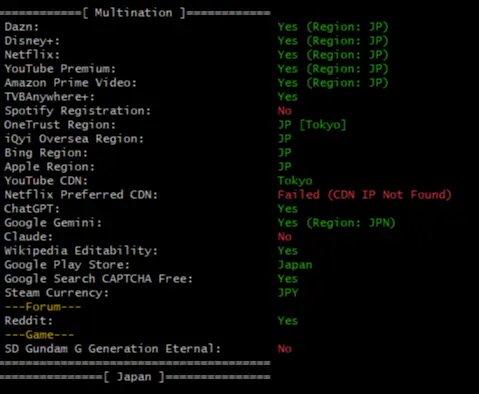Select the 'OneTrust Region:' label
The image size is (479, 394).
pos(60,125)
